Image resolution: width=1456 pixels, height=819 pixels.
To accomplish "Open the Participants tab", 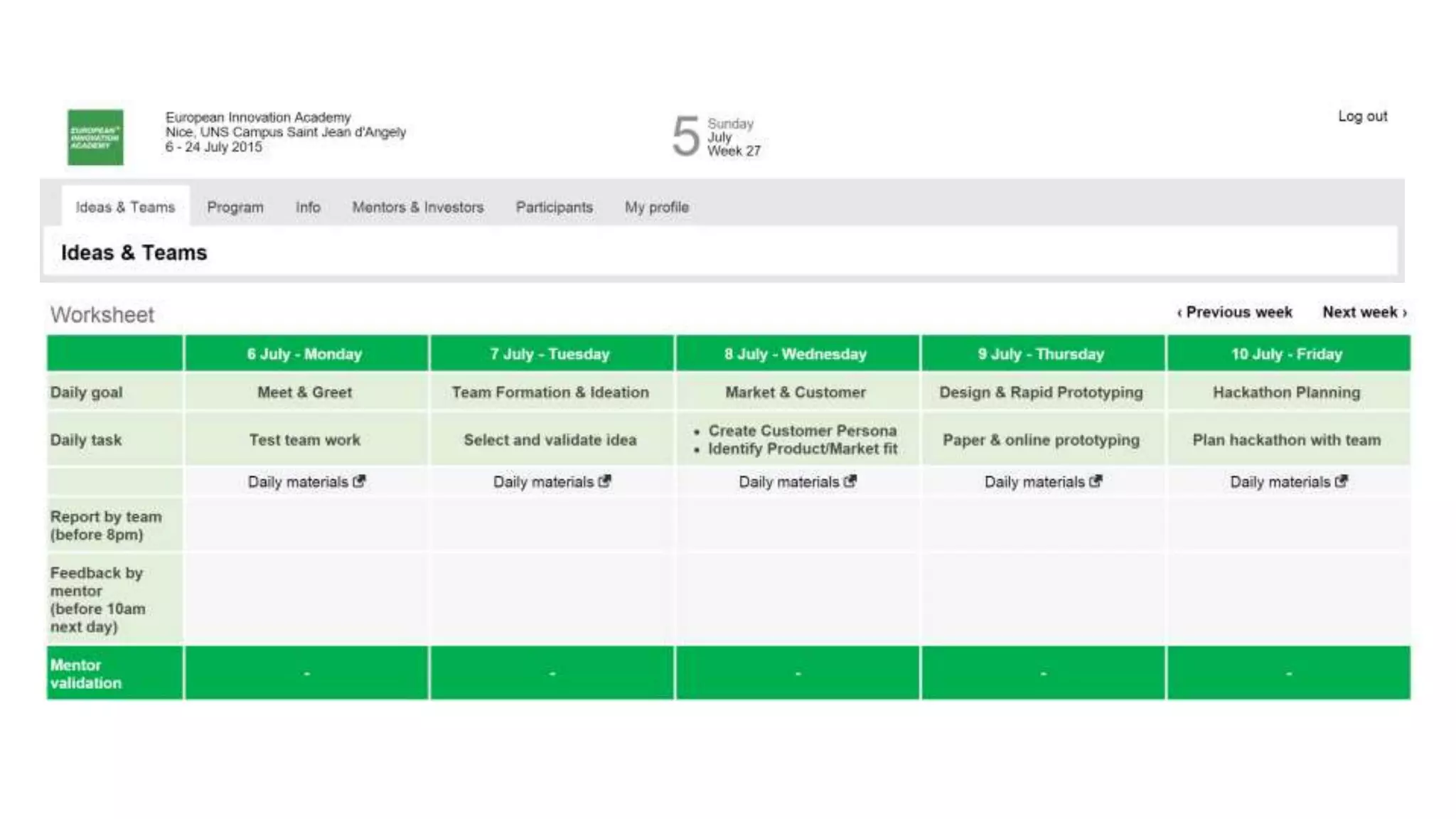I will [554, 207].
